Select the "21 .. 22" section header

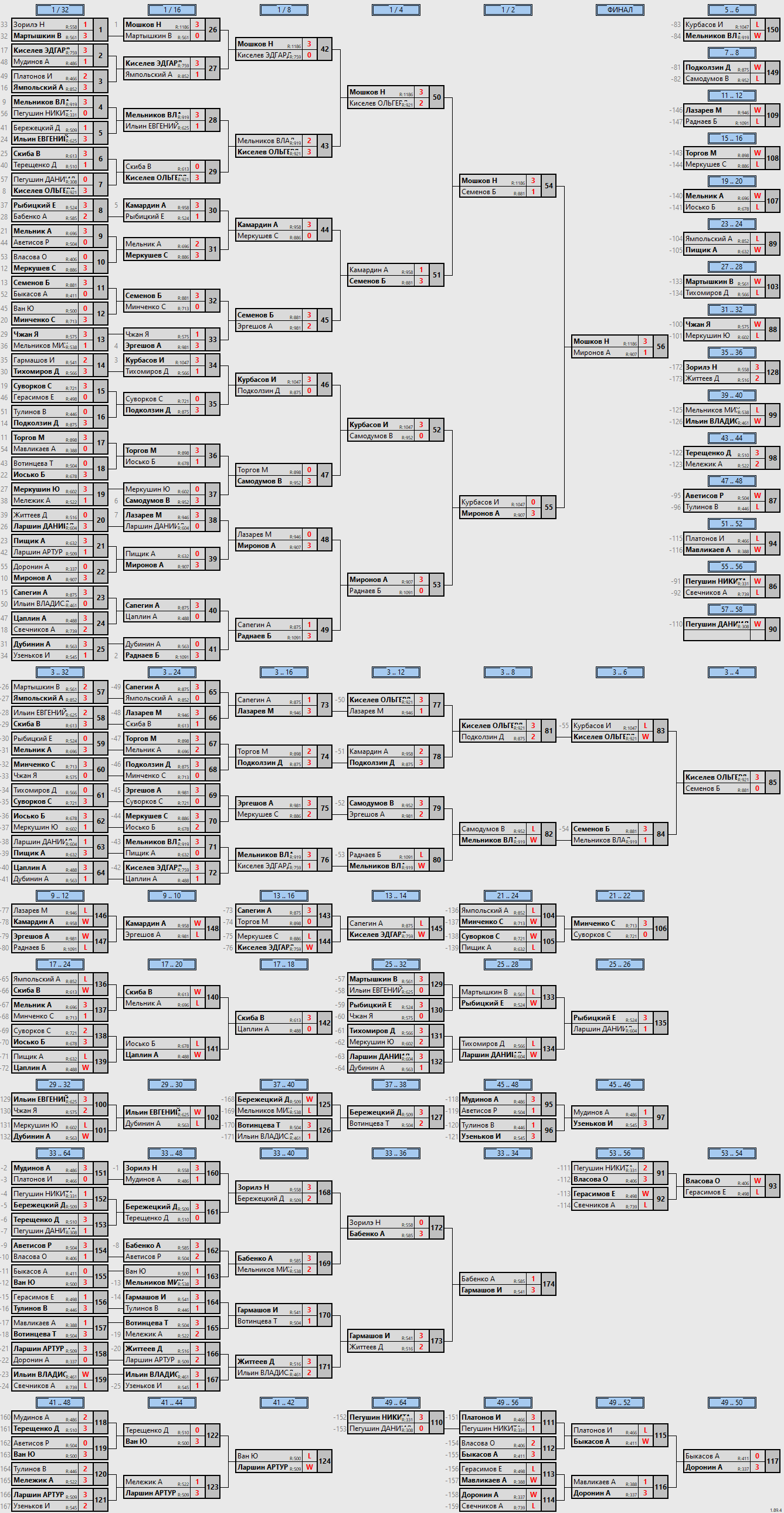pyautogui.click(x=620, y=896)
